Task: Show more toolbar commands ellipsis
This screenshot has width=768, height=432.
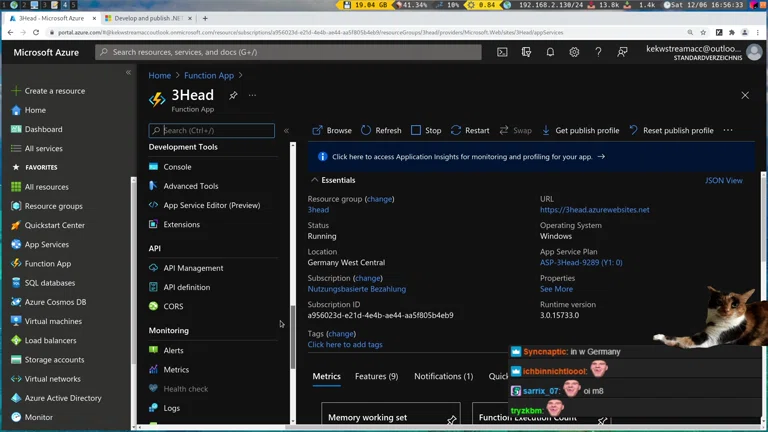Action: click(728, 130)
